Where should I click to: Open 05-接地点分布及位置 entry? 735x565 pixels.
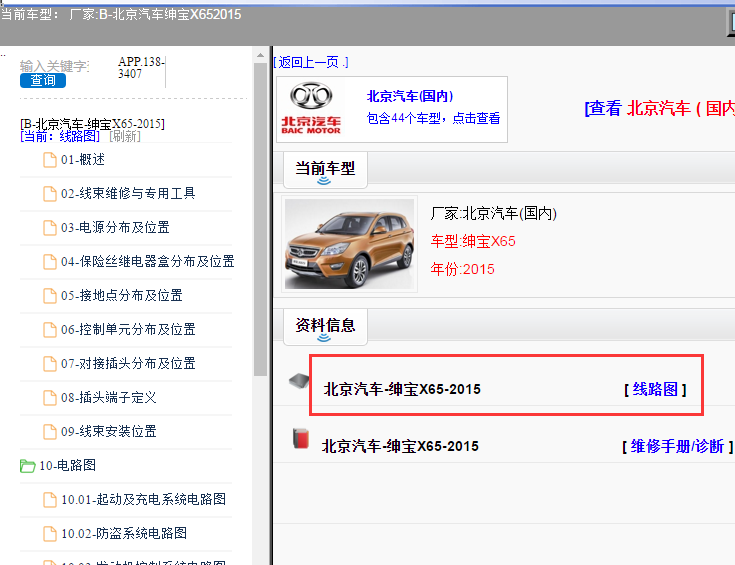coord(122,296)
